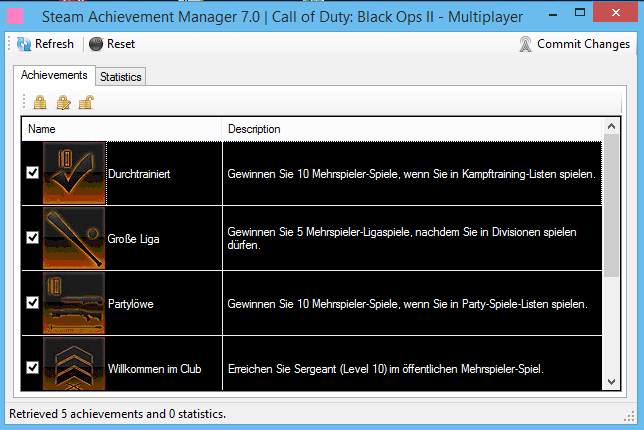The image size is (644, 430).
Task: Click the Große Liga baseball bat icon
Action: coord(74,238)
